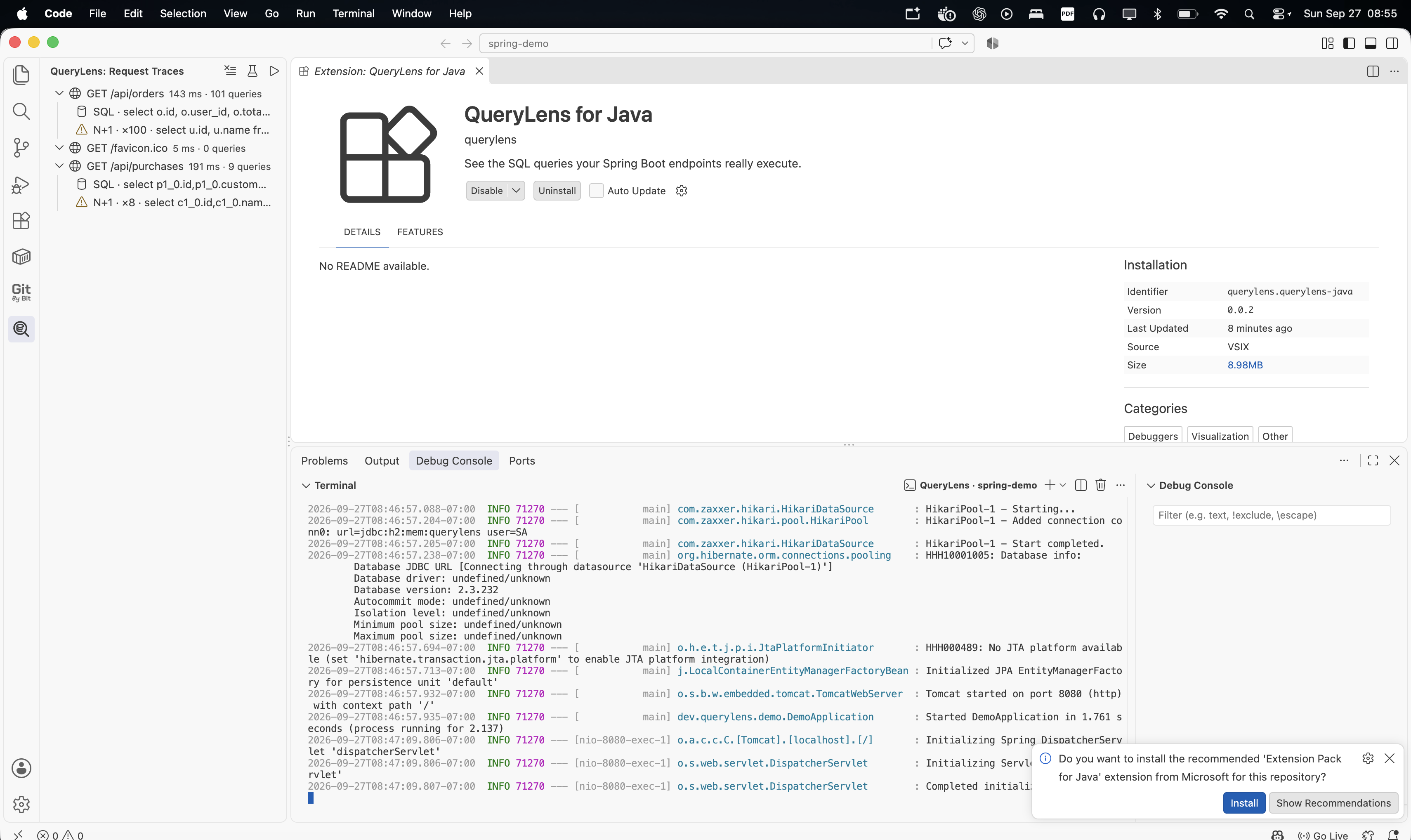The width and height of the screenshot is (1411, 840).
Task: Split the extension editor to the right
Action: pos(1373,71)
